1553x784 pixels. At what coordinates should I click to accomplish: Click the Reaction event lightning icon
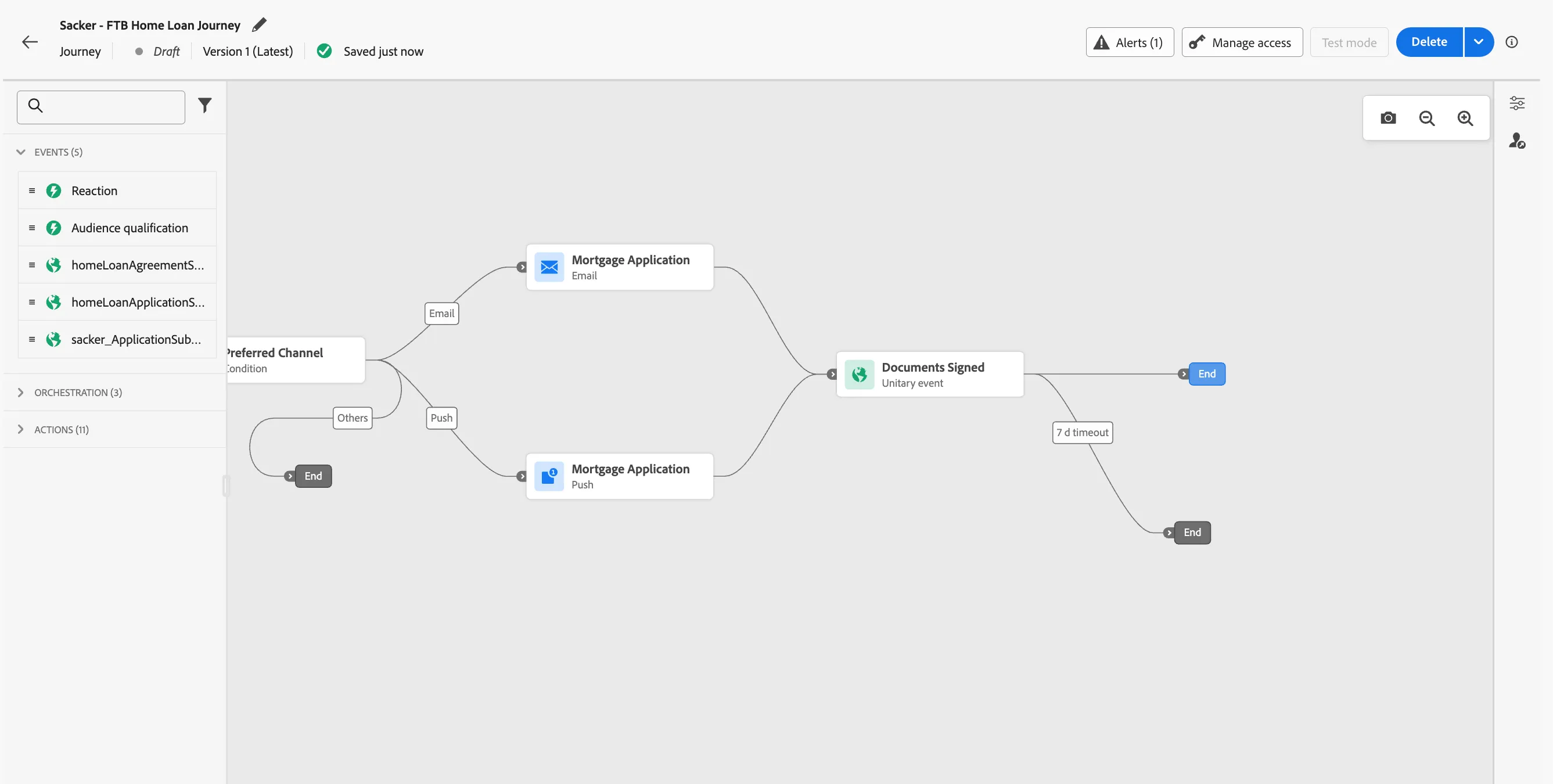click(x=53, y=190)
